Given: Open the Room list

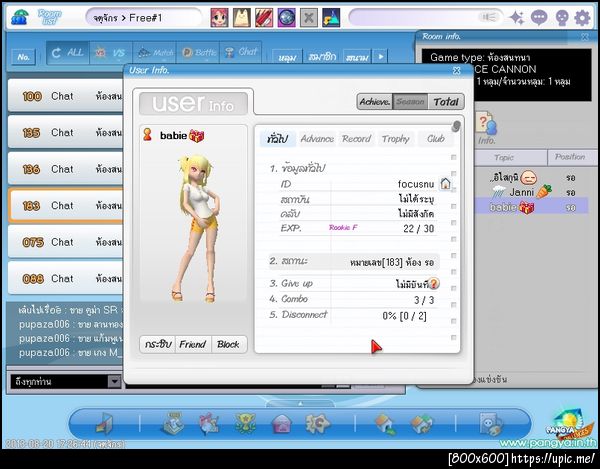Looking at the screenshot, I should point(49,17).
